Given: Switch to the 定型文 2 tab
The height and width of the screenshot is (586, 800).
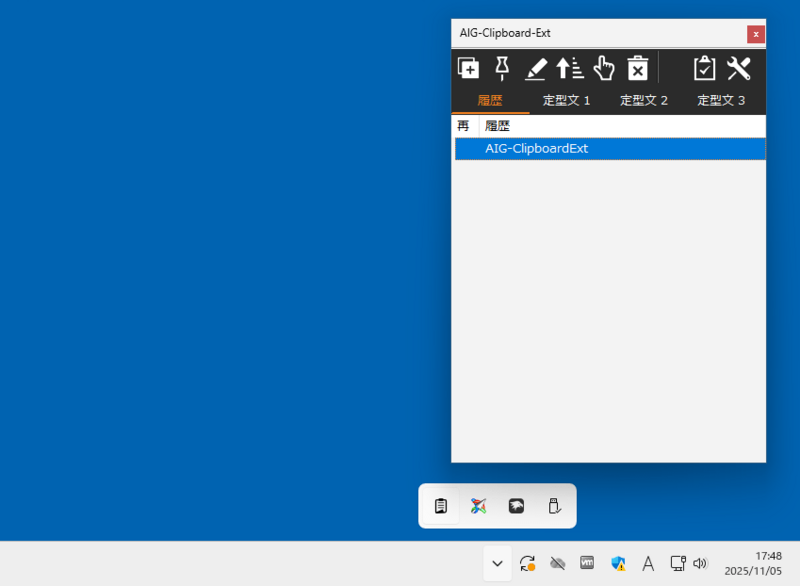Looking at the screenshot, I should pos(644,100).
